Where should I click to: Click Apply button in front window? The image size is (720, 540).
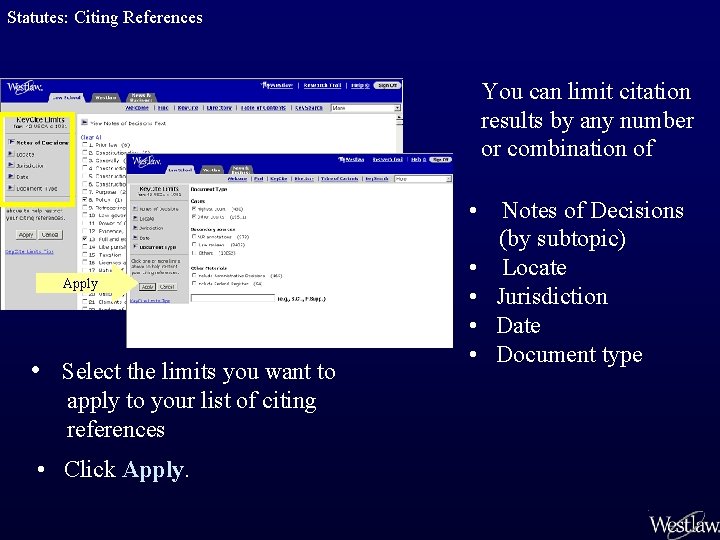click(x=147, y=287)
